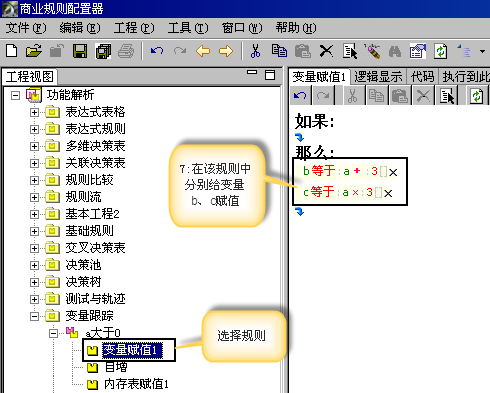Image resolution: width=490 pixels, height=393 pixels.
Task: Select the 基础规则 tree folder
Action: 89,231
